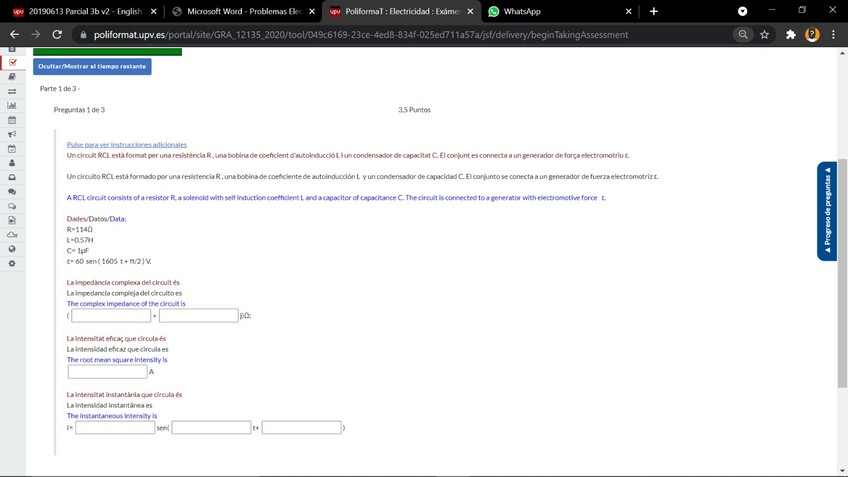Click the zoom magnifier icon in address bar
848x477 pixels.
[743, 35]
